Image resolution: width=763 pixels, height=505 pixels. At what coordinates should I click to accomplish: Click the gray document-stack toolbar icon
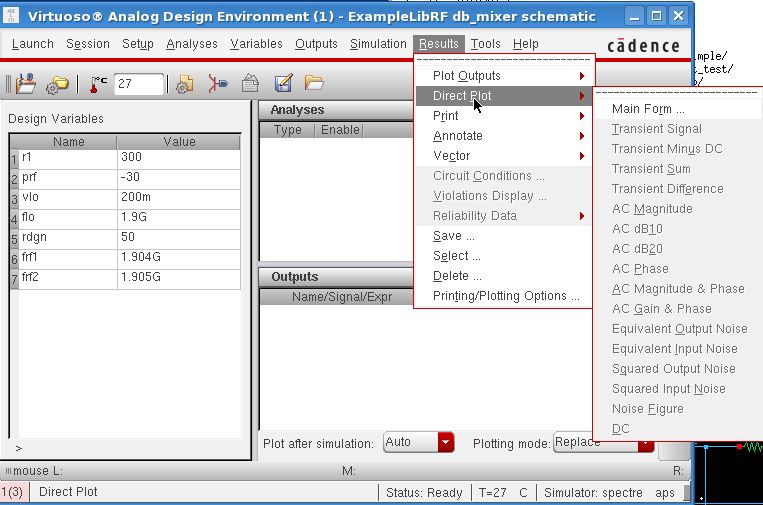pos(250,83)
